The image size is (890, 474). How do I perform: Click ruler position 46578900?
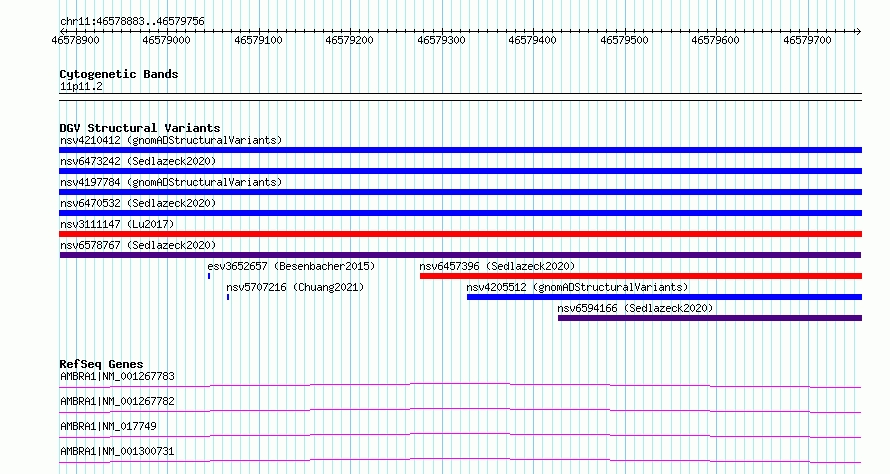(75, 40)
